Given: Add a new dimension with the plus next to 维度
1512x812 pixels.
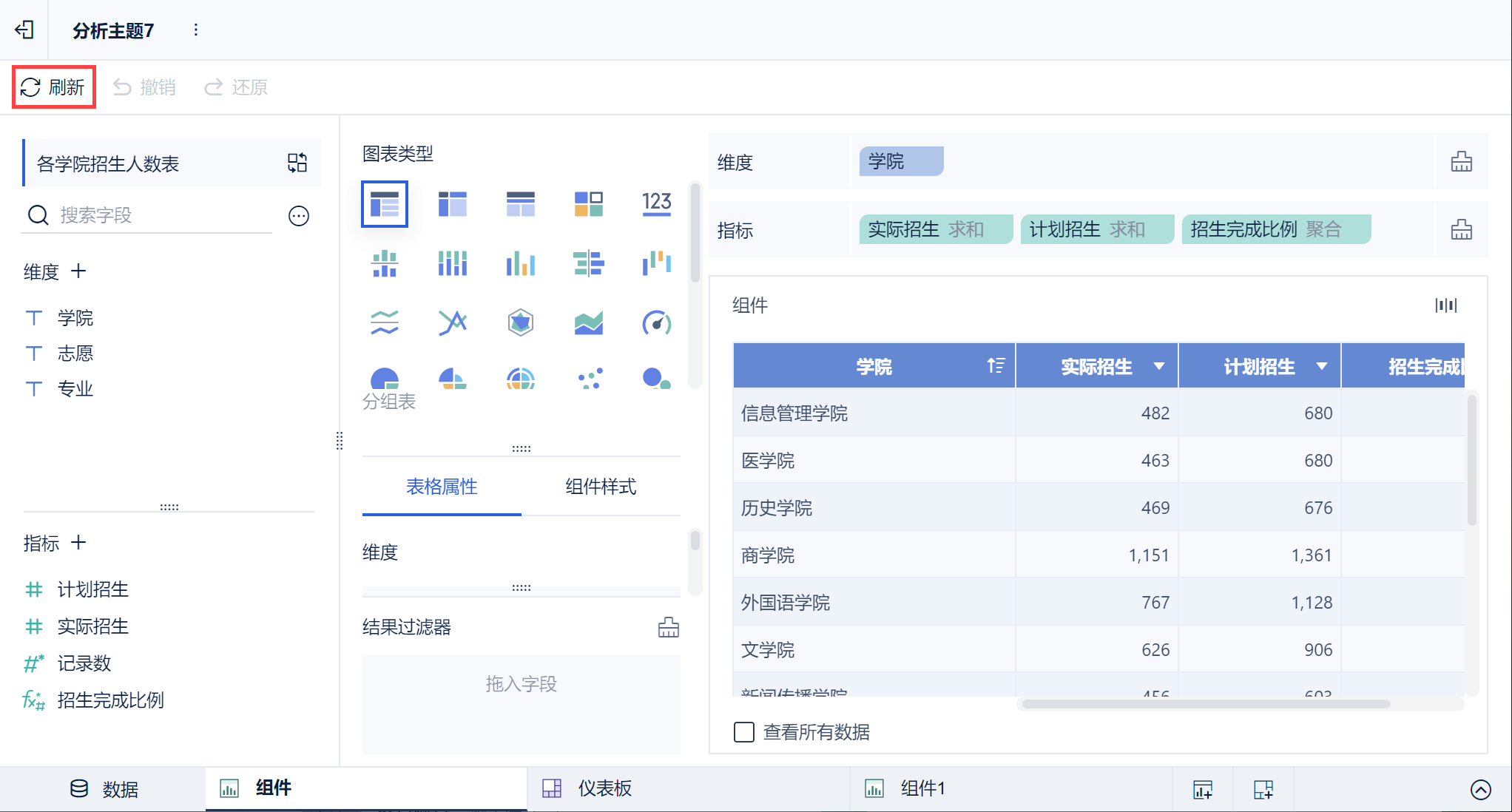Looking at the screenshot, I should [x=78, y=271].
